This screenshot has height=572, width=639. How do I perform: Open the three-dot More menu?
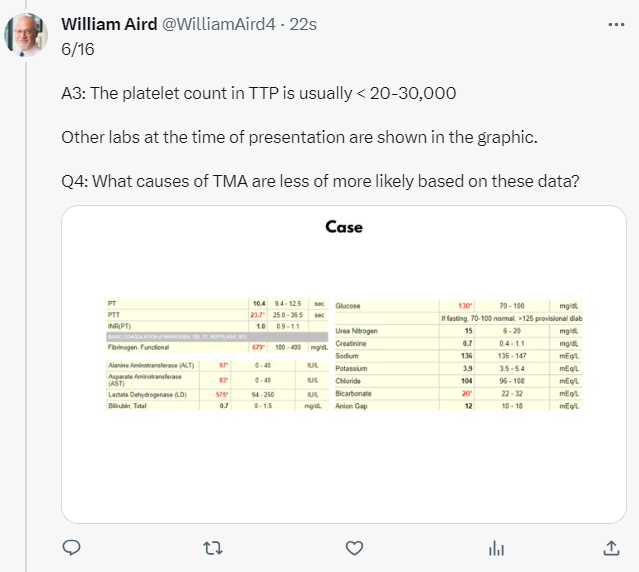click(616, 25)
